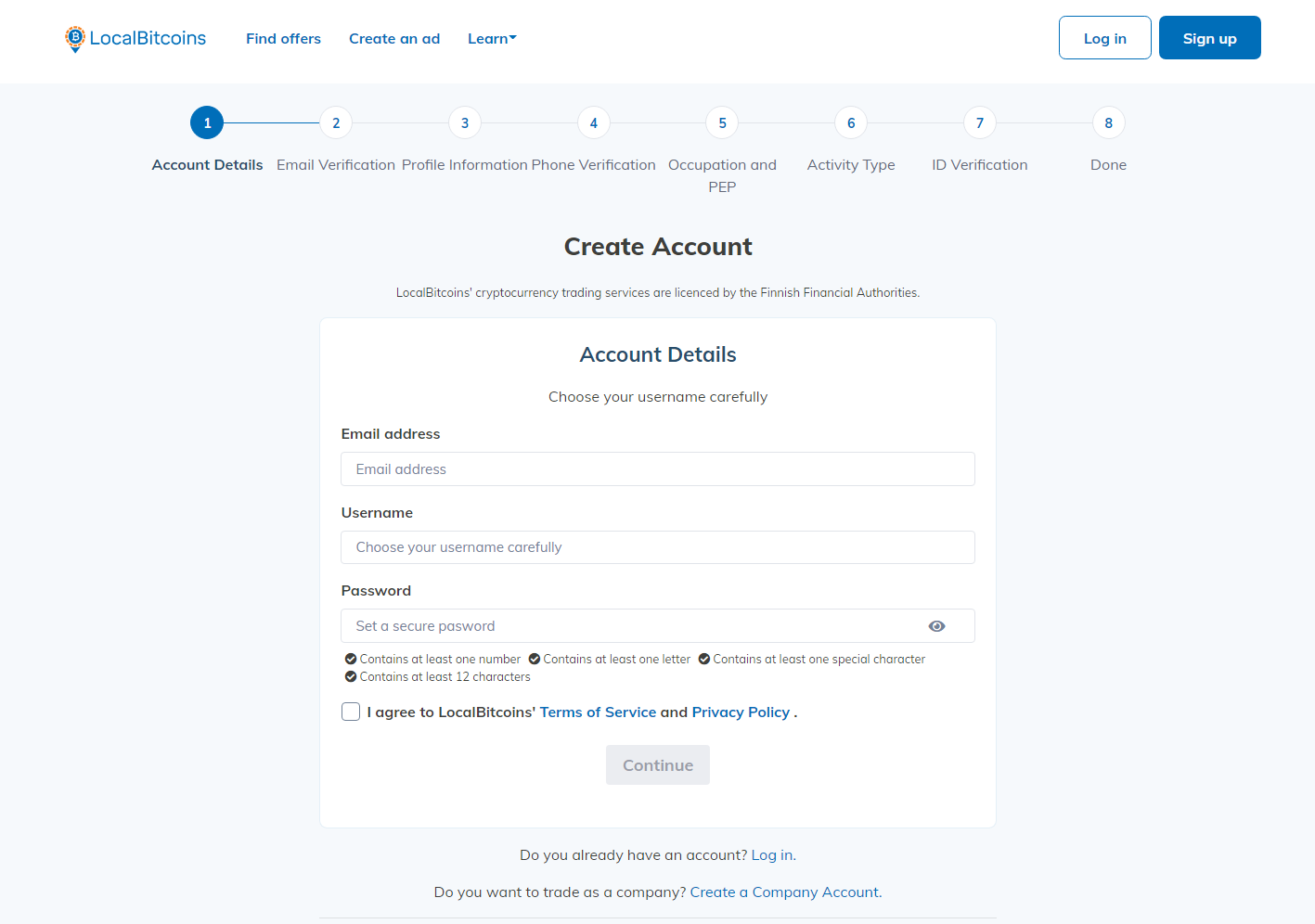Click the 'Account Details' step label

[x=207, y=165]
